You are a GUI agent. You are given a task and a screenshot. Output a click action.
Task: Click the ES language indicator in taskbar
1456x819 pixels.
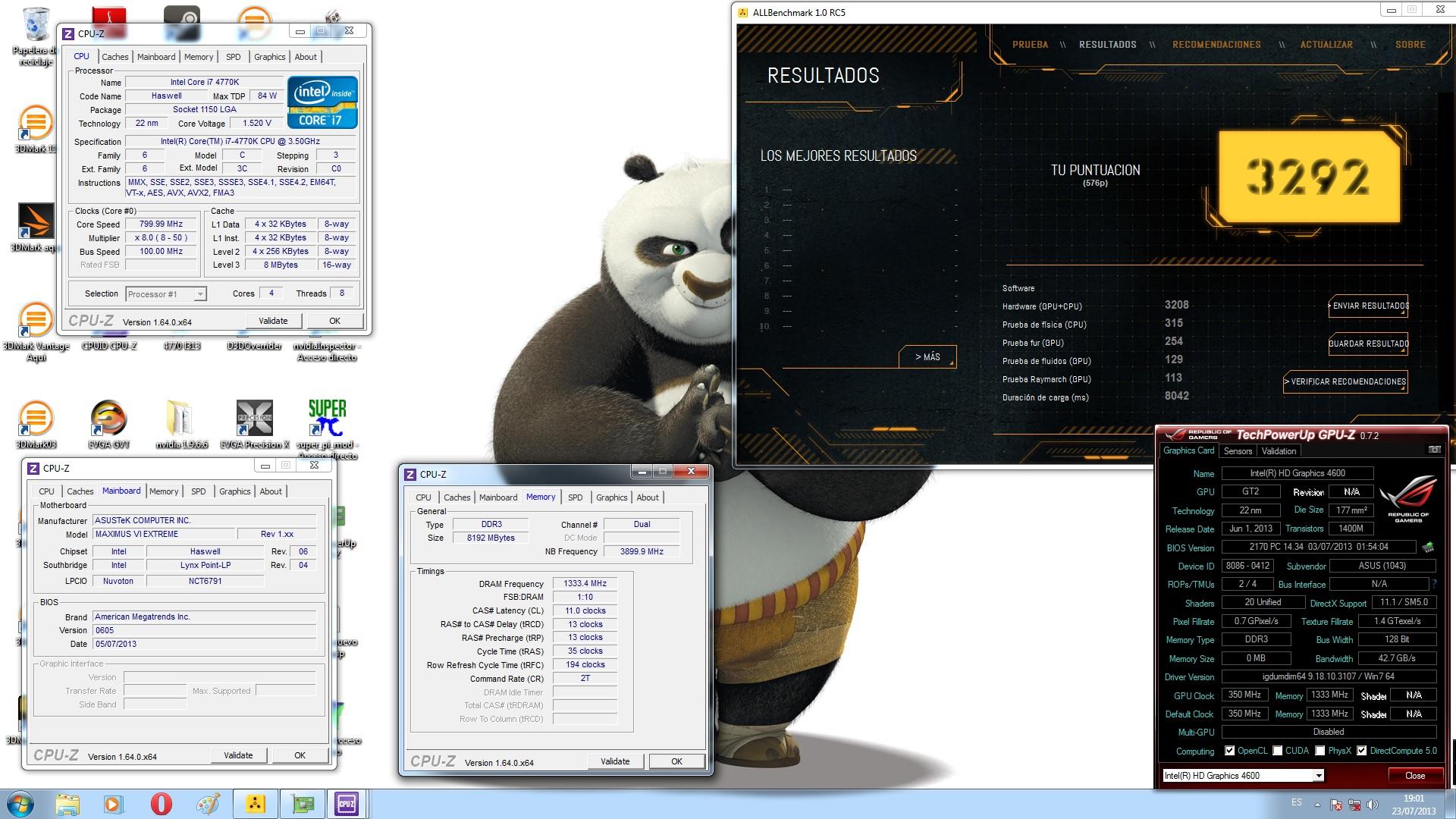(1297, 802)
